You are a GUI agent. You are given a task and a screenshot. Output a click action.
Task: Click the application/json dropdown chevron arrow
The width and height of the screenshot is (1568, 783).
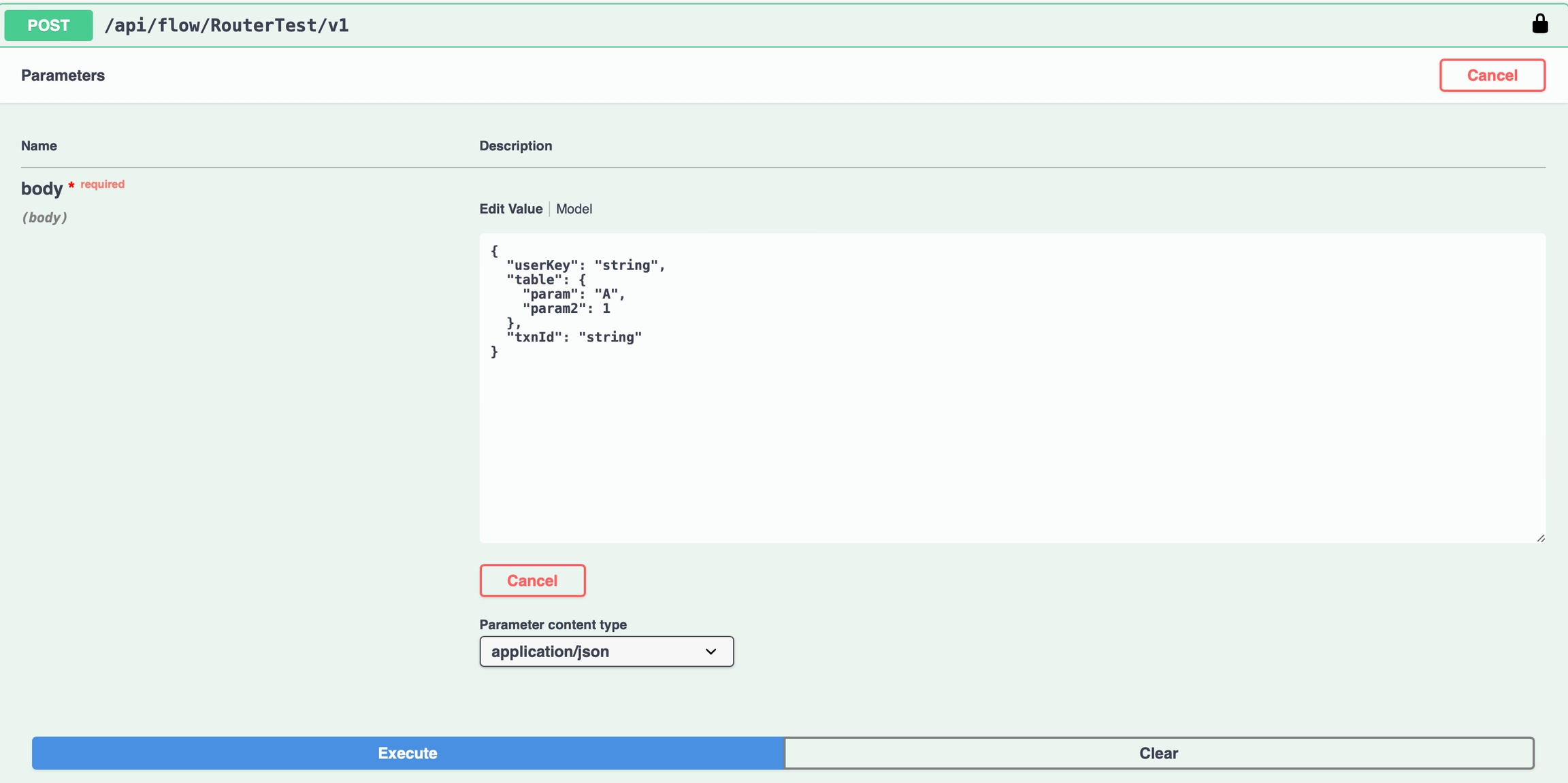710,652
